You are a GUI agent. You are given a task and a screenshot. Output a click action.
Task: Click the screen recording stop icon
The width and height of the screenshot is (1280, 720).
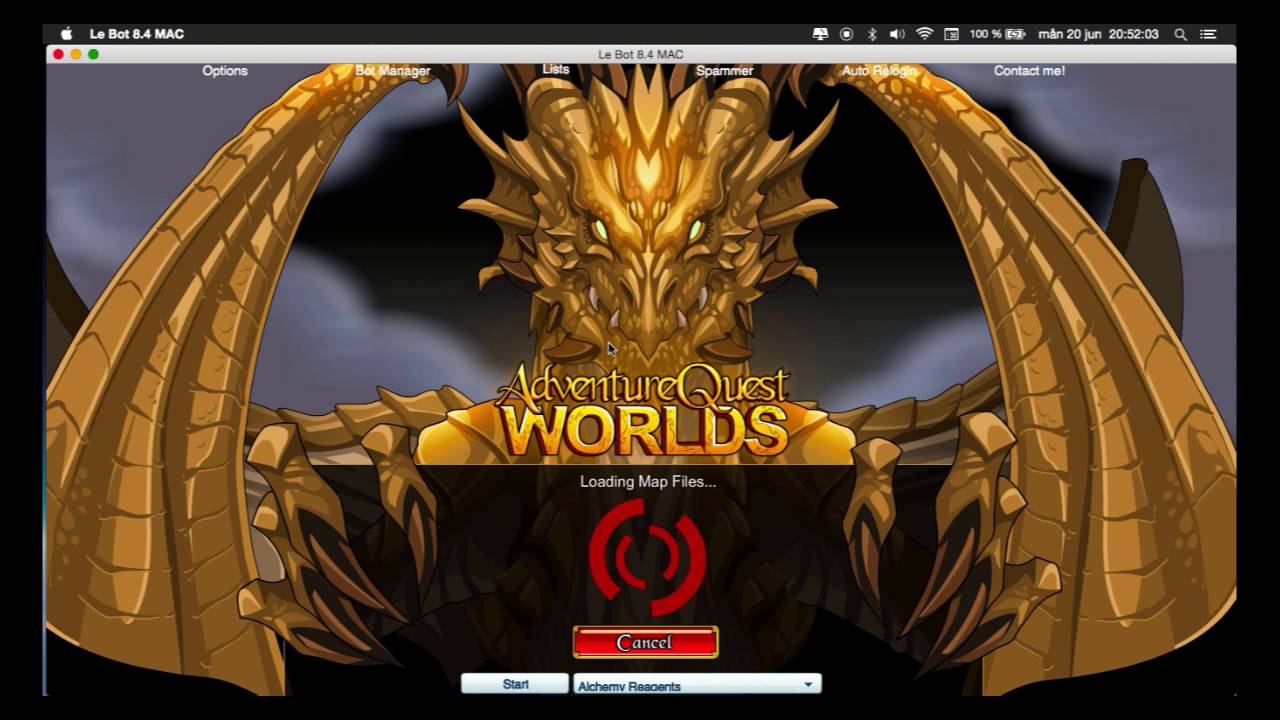(846, 34)
